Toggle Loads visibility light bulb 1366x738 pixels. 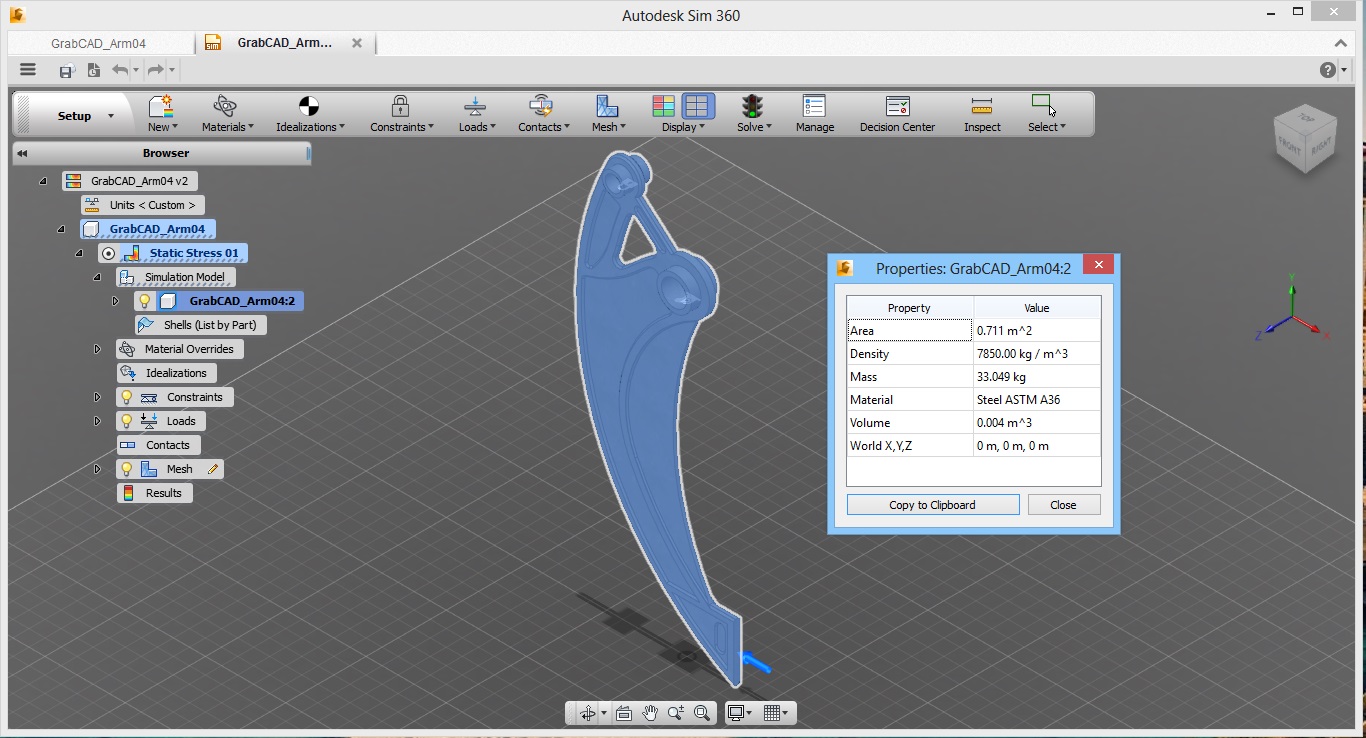(127, 421)
